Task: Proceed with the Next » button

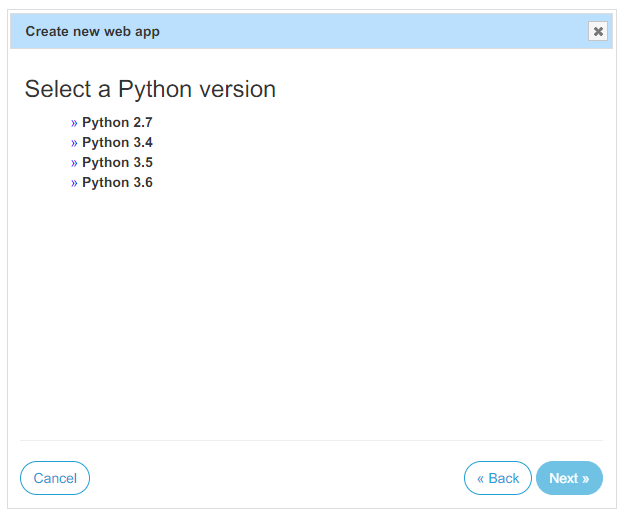Action: tap(569, 478)
